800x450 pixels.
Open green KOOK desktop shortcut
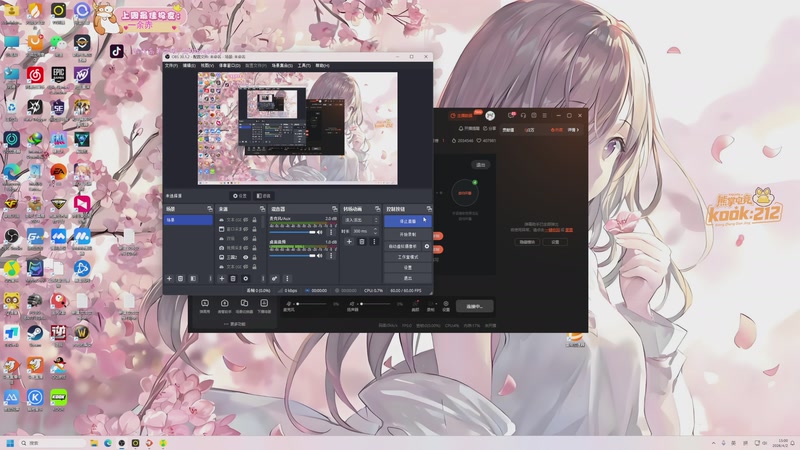click(x=58, y=401)
